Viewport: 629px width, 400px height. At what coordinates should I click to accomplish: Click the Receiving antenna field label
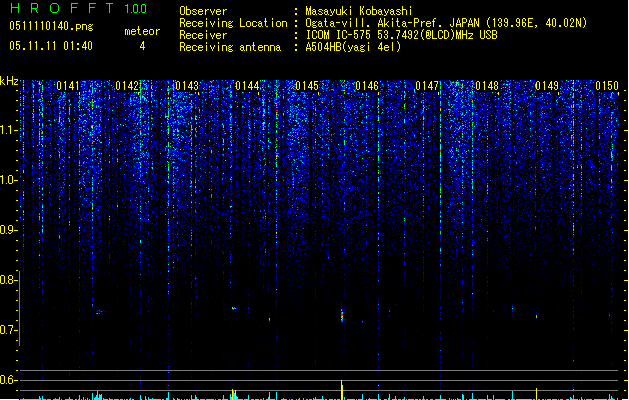click(x=230, y=47)
